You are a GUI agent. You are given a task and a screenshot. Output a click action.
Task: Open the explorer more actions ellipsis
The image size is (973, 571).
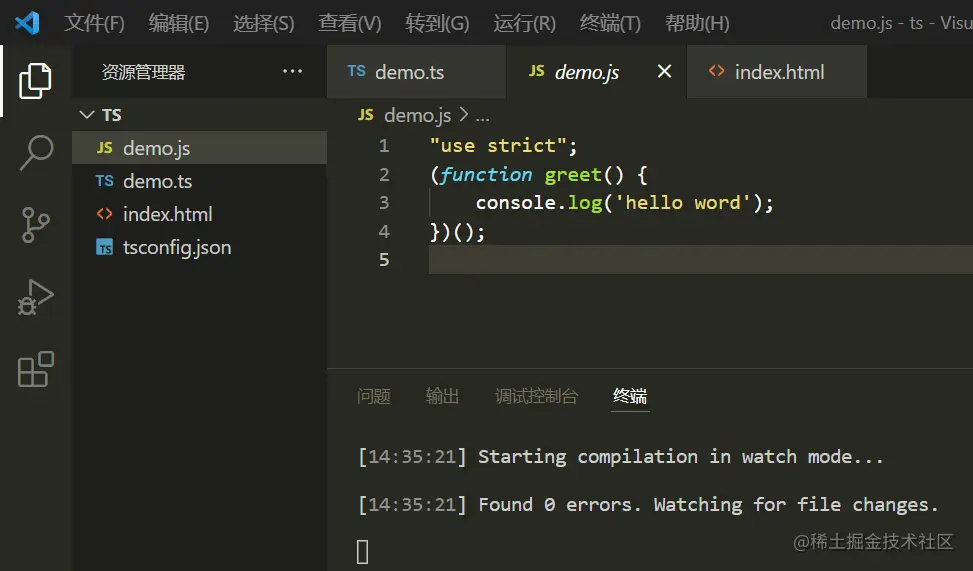coord(292,71)
